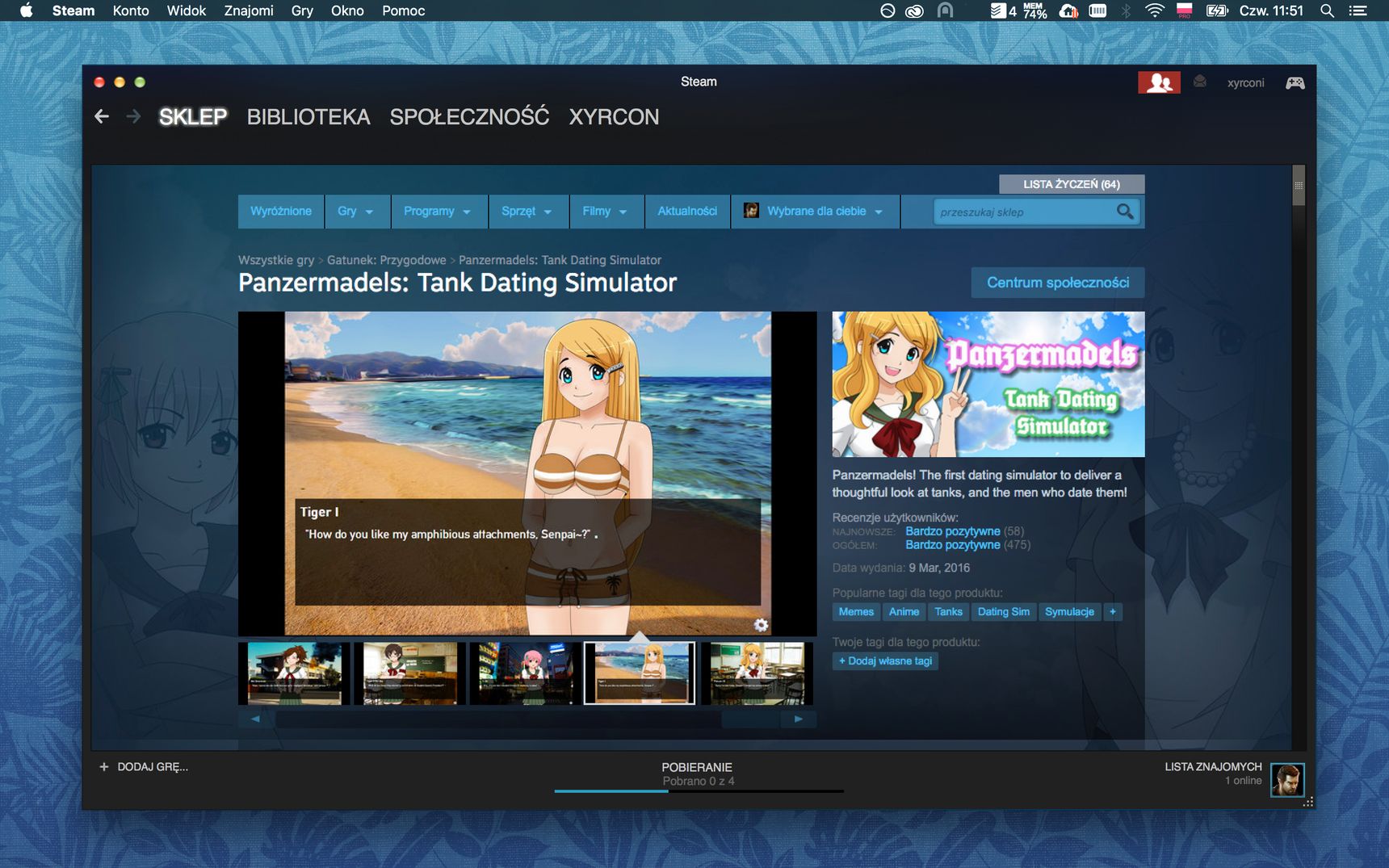
Task: Open the Pomoc menu
Action: point(404,10)
